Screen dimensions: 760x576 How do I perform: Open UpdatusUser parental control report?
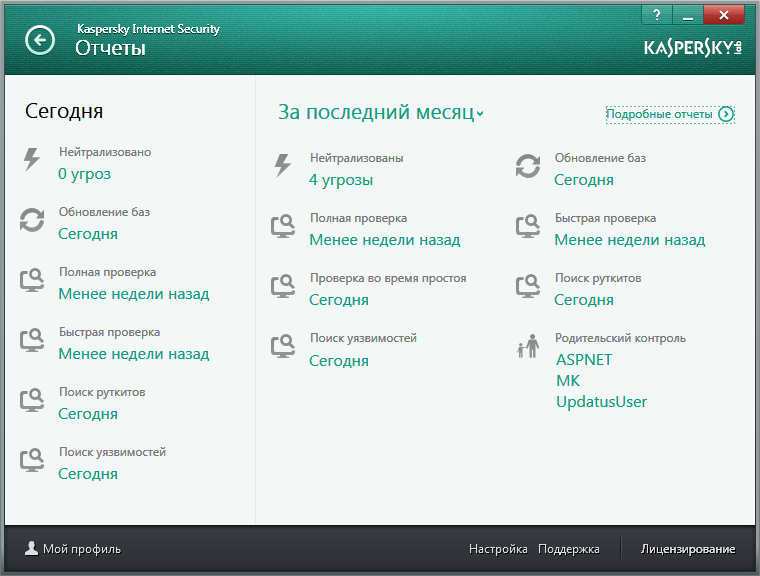point(601,402)
